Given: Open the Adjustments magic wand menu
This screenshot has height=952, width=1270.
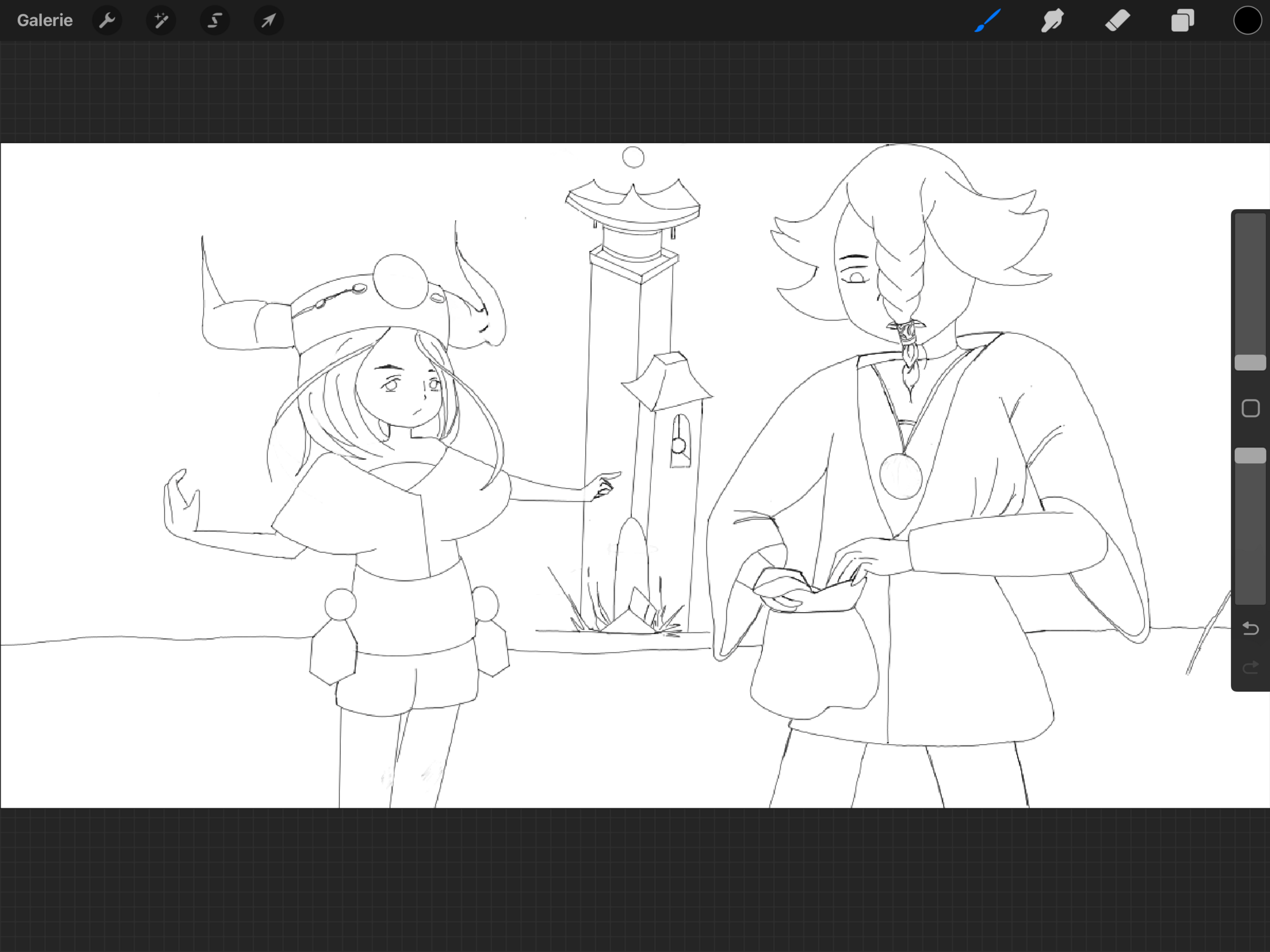Looking at the screenshot, I should [x=161, y=21].
